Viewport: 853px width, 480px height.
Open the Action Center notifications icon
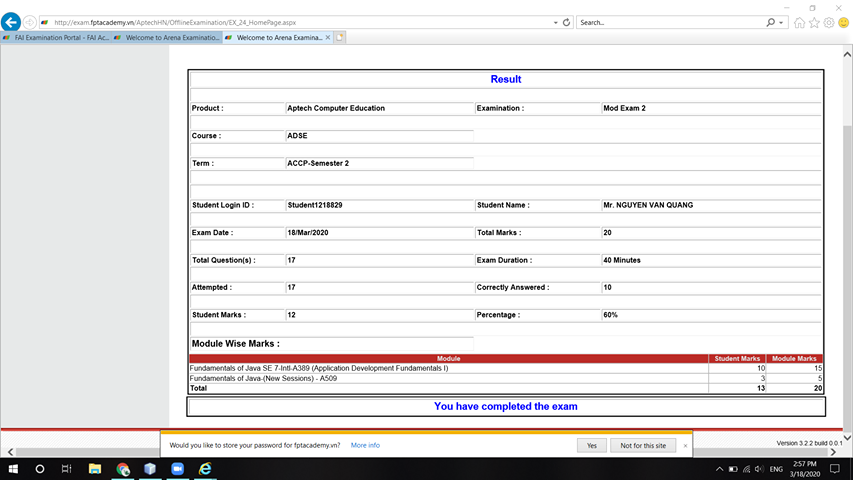[835, 469]
